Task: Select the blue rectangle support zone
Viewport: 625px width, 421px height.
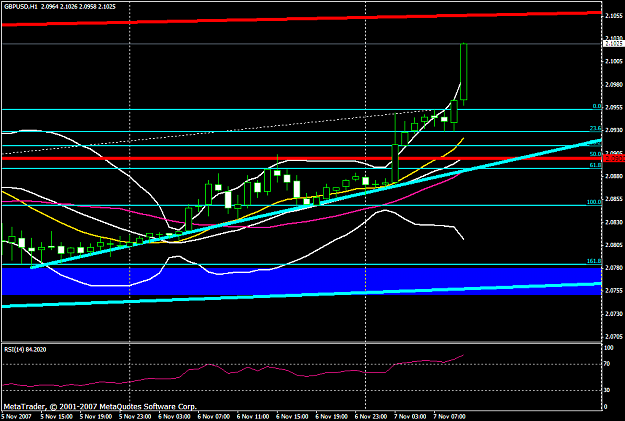Action: [302, 281]
